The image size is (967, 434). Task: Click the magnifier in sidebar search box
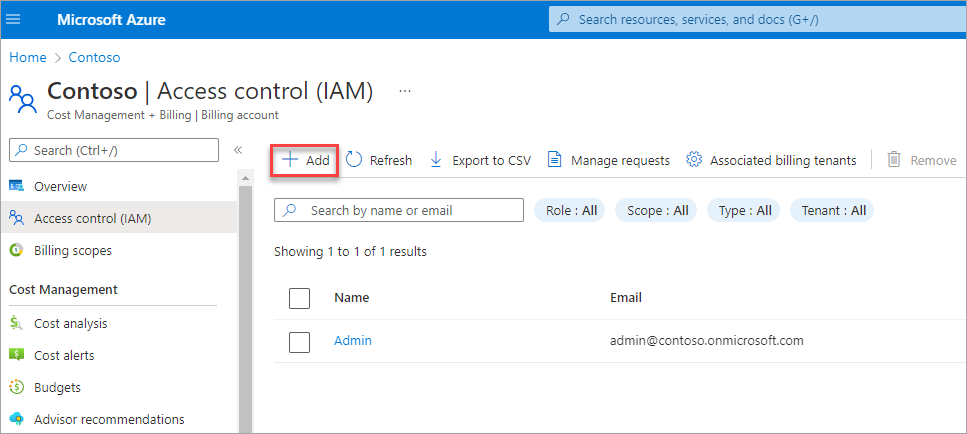point(22,150)
